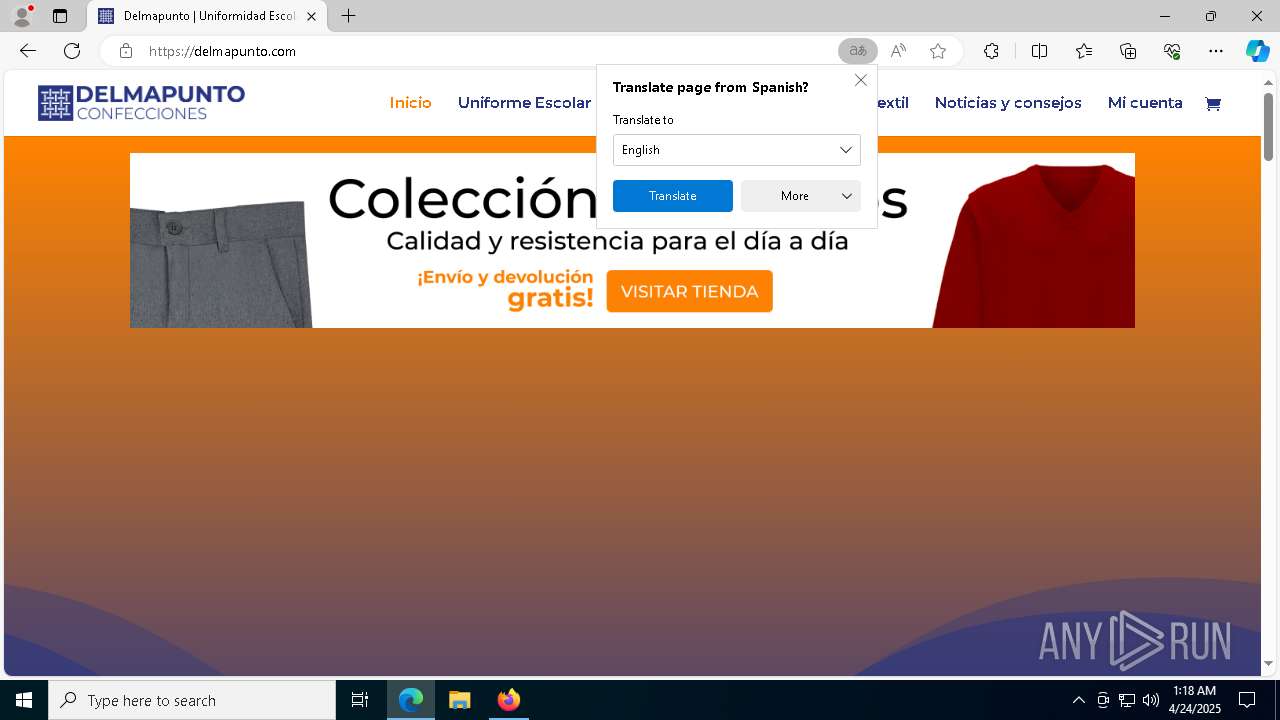Click the address bar URL field

click(490, 51)
